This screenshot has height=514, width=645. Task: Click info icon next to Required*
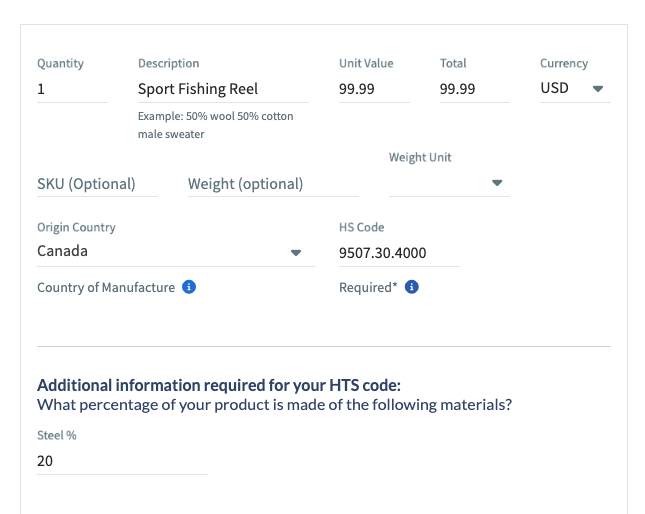coord(412,288)
